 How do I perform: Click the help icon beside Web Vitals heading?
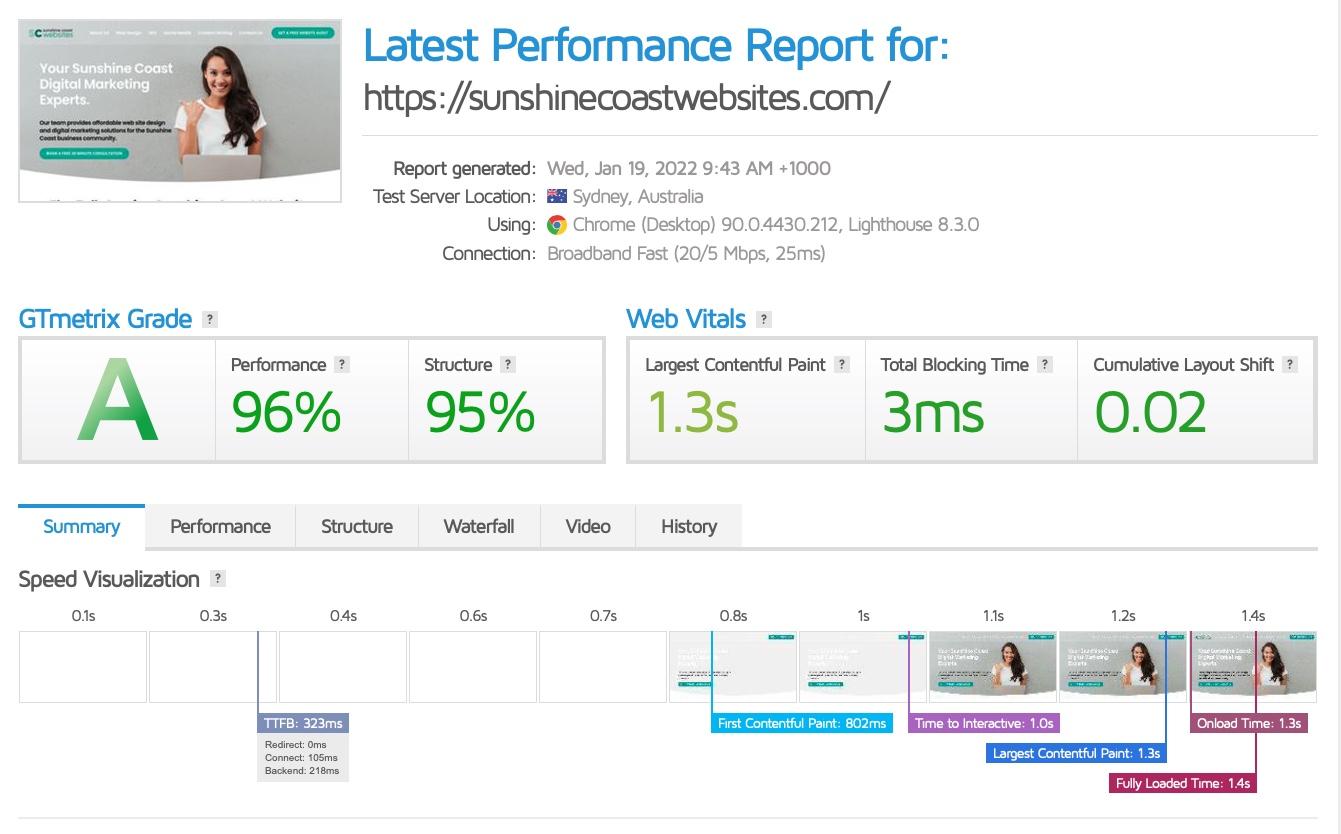(x=764, y=319)
